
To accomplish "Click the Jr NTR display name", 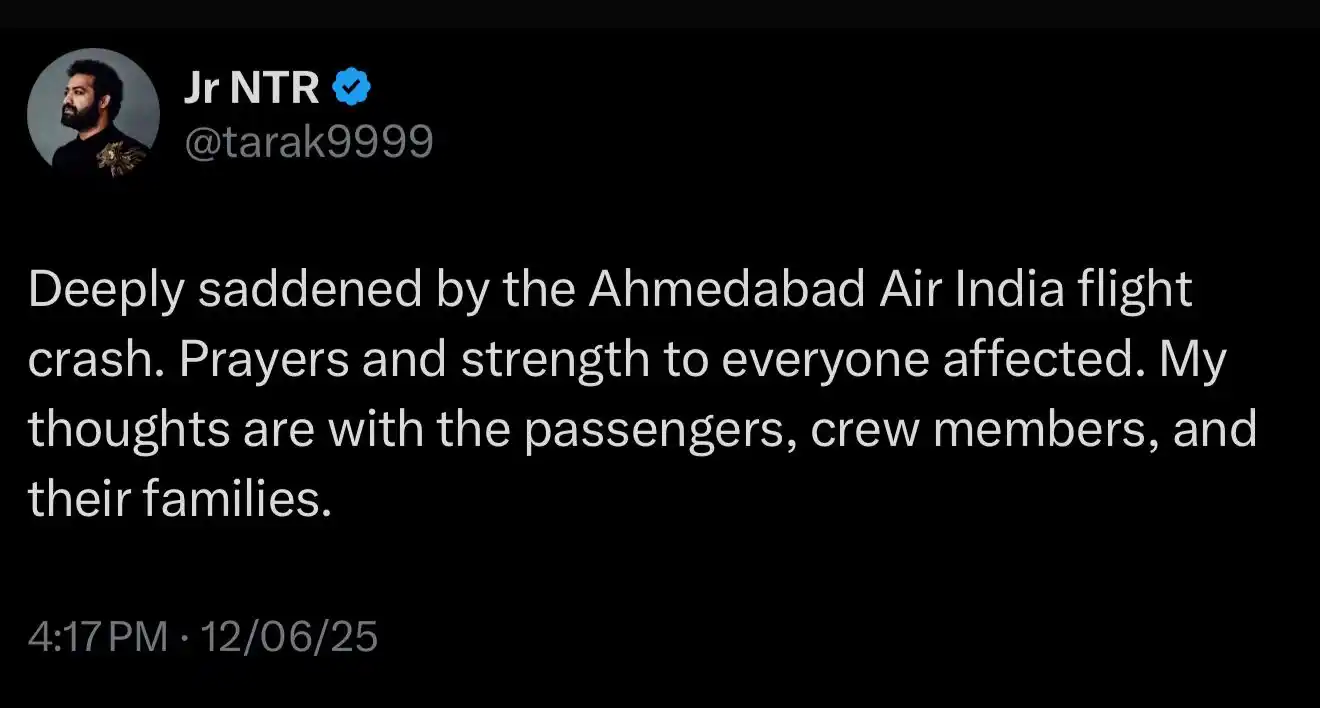I will click(251, 91).
